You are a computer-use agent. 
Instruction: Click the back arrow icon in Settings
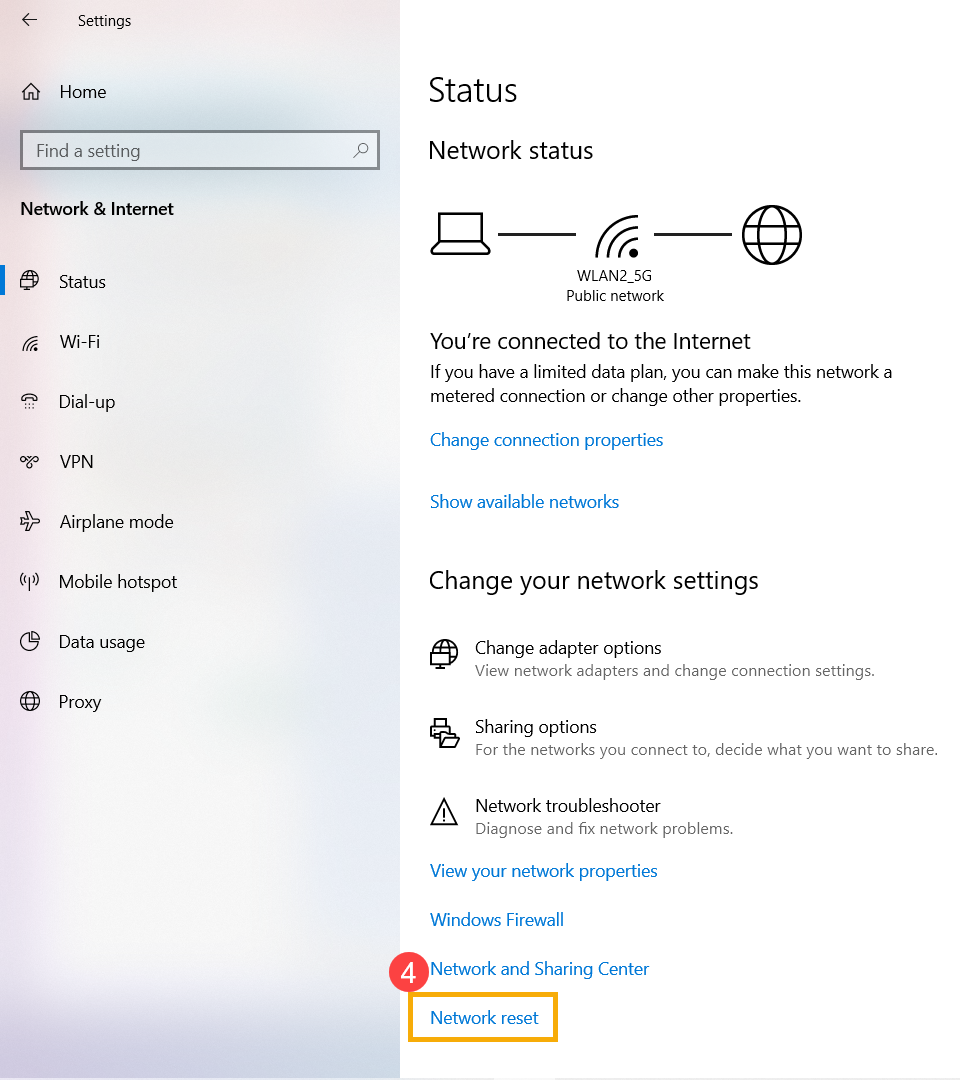(29, 20)
